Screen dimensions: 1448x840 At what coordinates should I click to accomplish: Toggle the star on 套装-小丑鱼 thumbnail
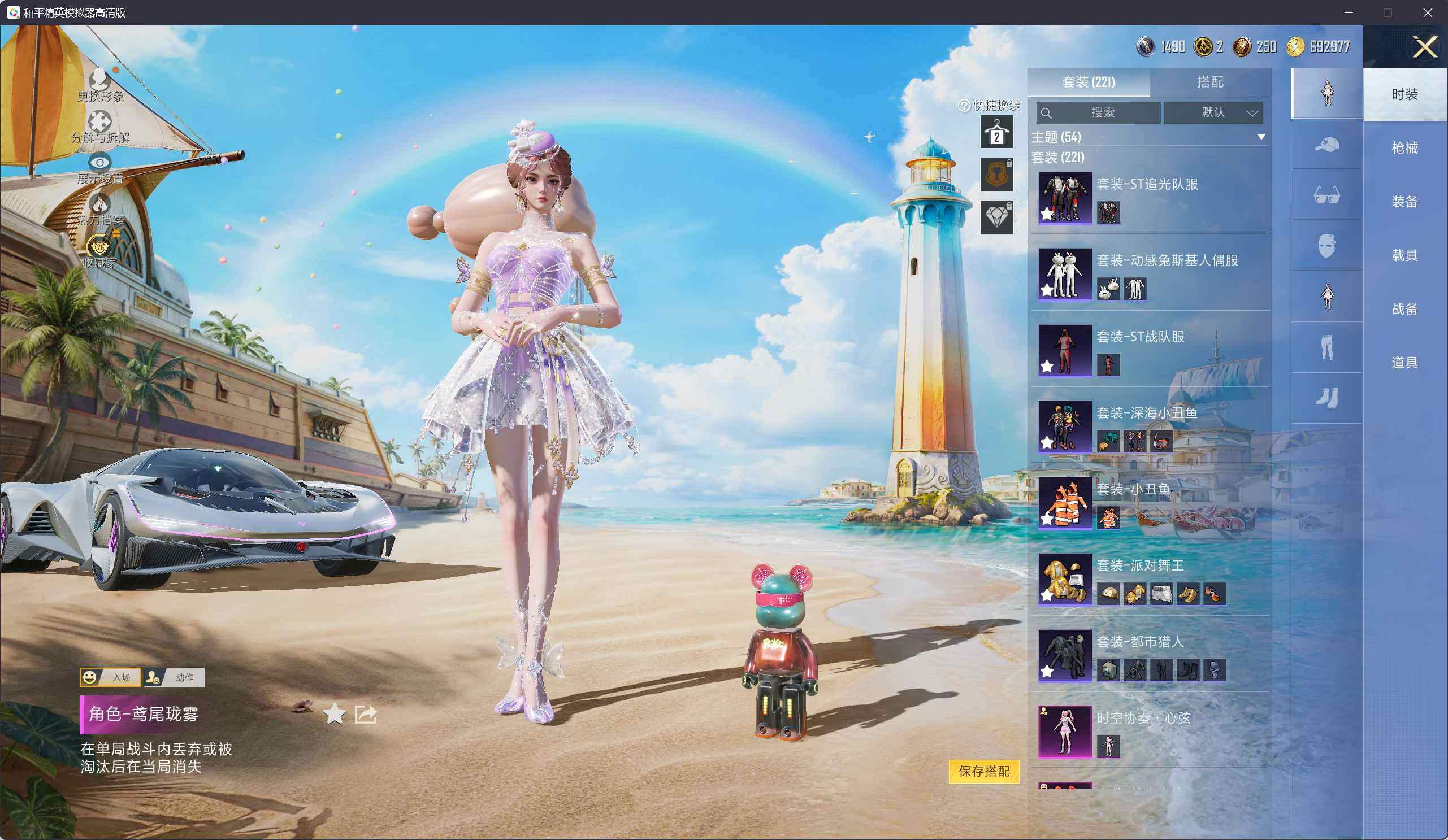1047,519
